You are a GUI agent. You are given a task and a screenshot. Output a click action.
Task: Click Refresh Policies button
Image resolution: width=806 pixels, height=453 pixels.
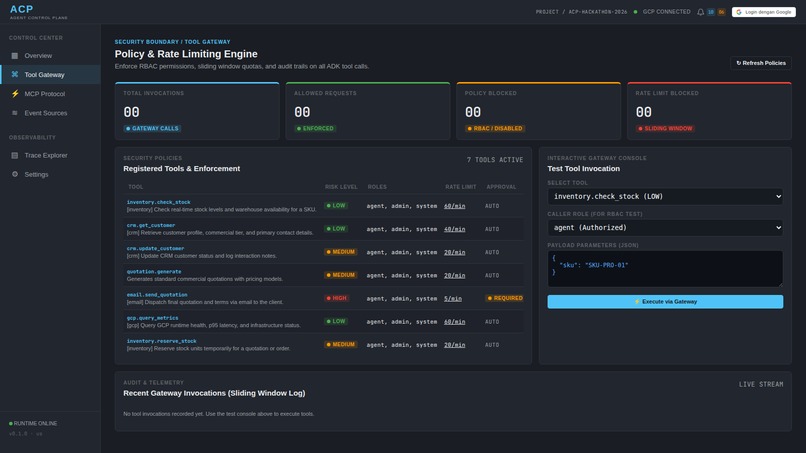coord(761,63)
